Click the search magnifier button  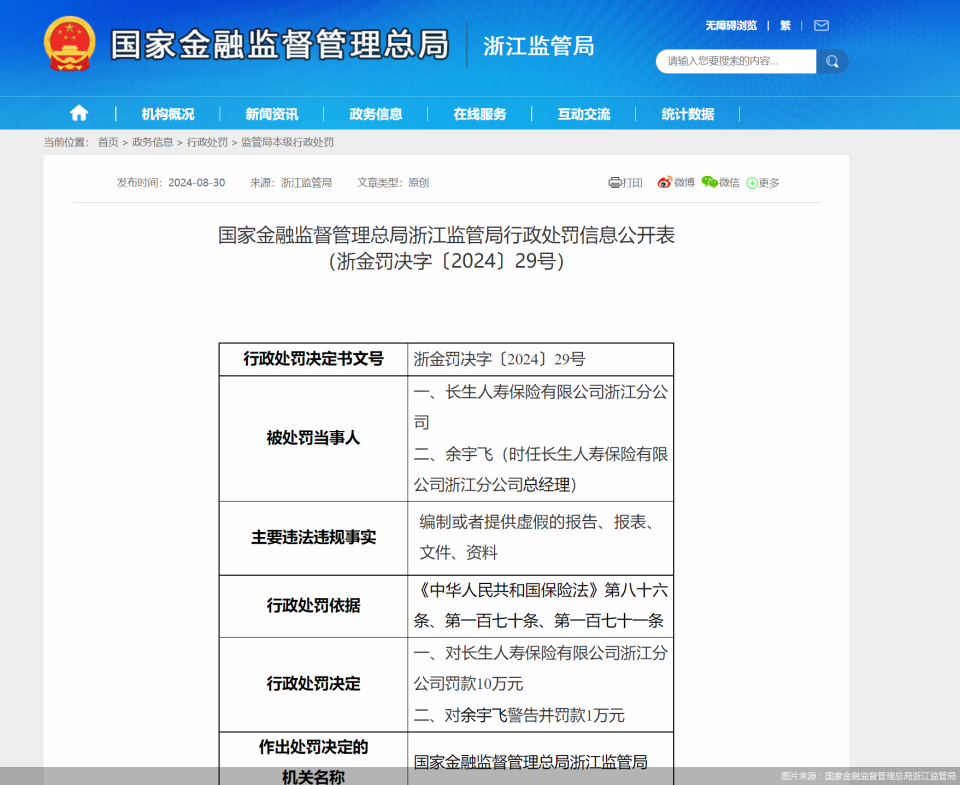click(832, 61)
